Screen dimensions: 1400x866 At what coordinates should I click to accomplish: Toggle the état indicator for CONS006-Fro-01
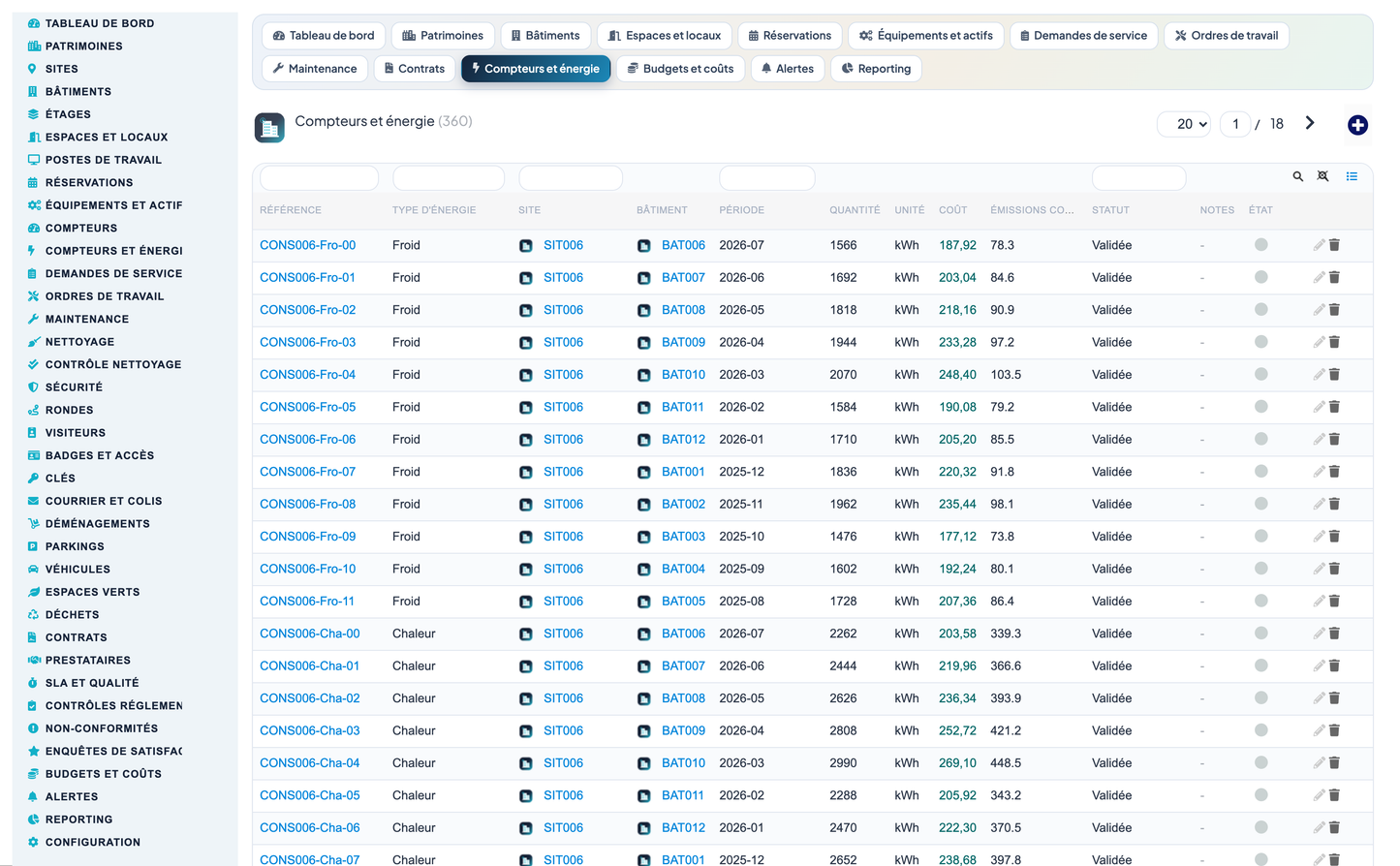coord(1260,277)
